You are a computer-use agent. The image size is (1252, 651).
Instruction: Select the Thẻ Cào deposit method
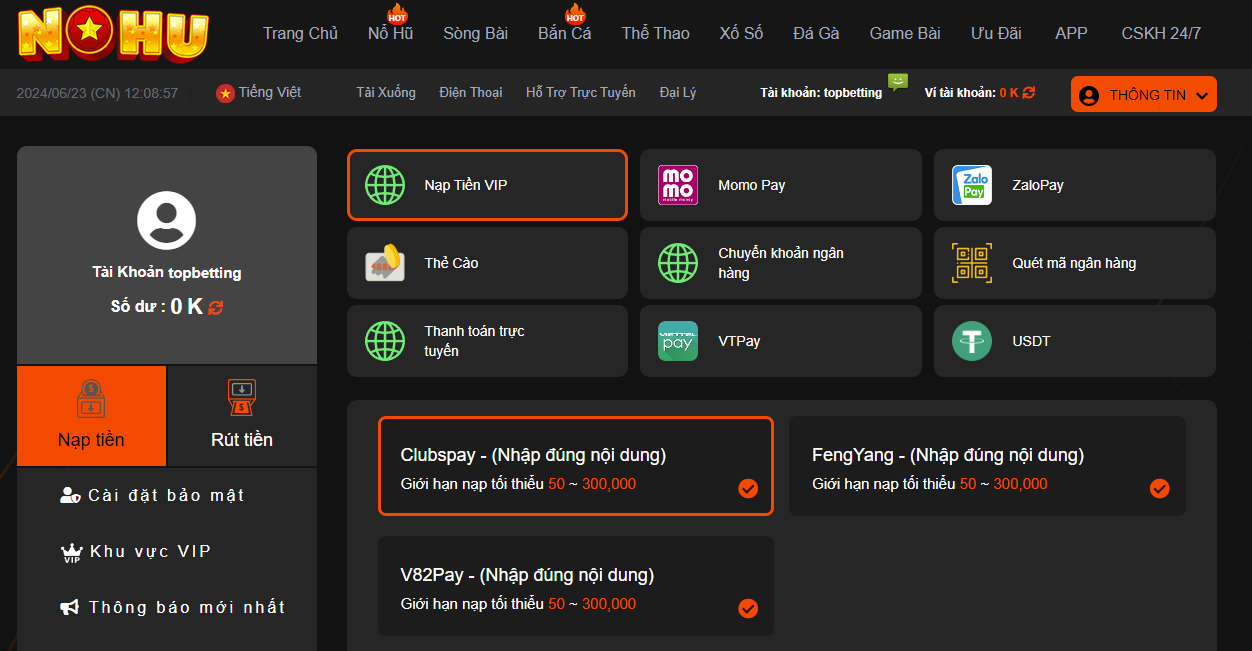coord(487,263)
